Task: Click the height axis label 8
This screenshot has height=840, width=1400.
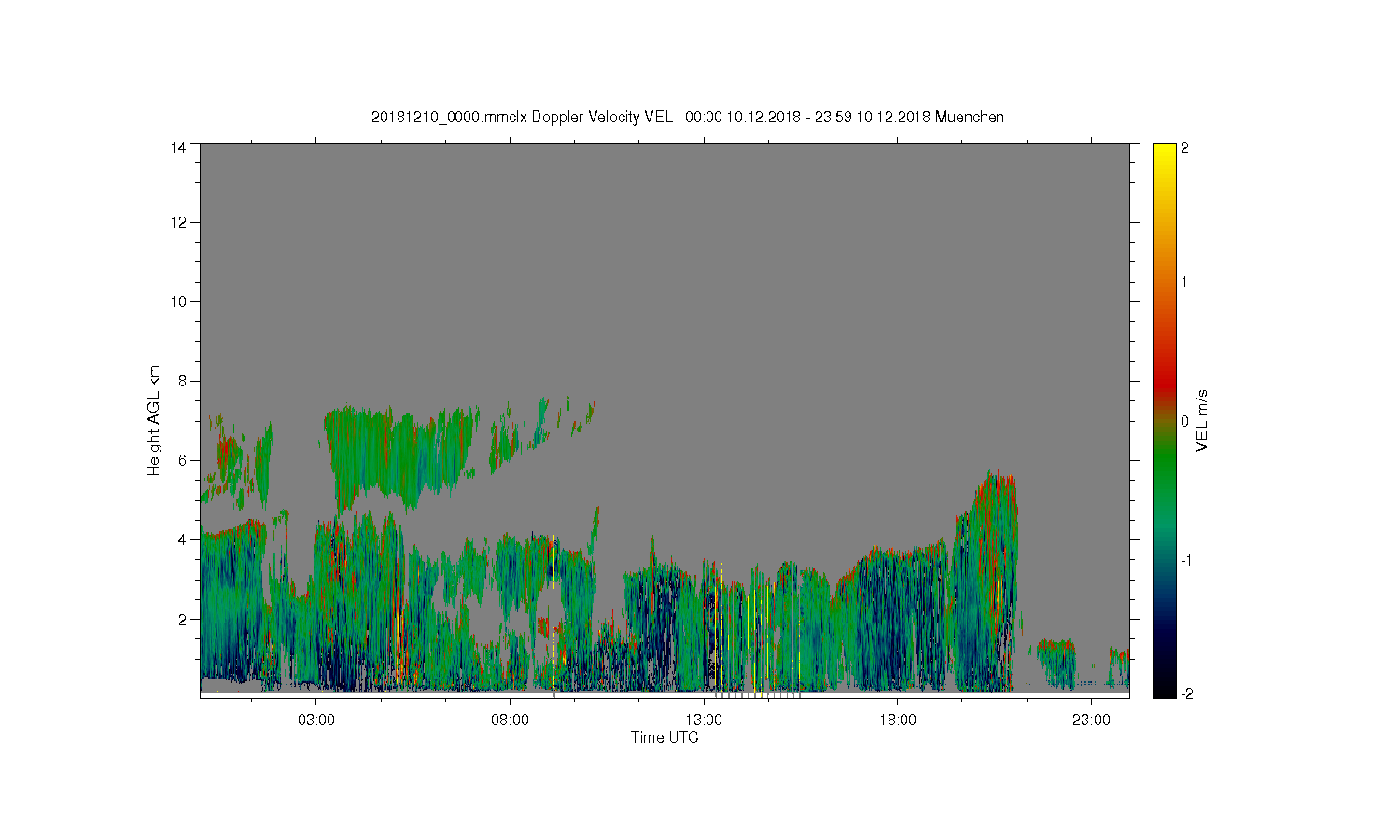Action: coord(182,381)
